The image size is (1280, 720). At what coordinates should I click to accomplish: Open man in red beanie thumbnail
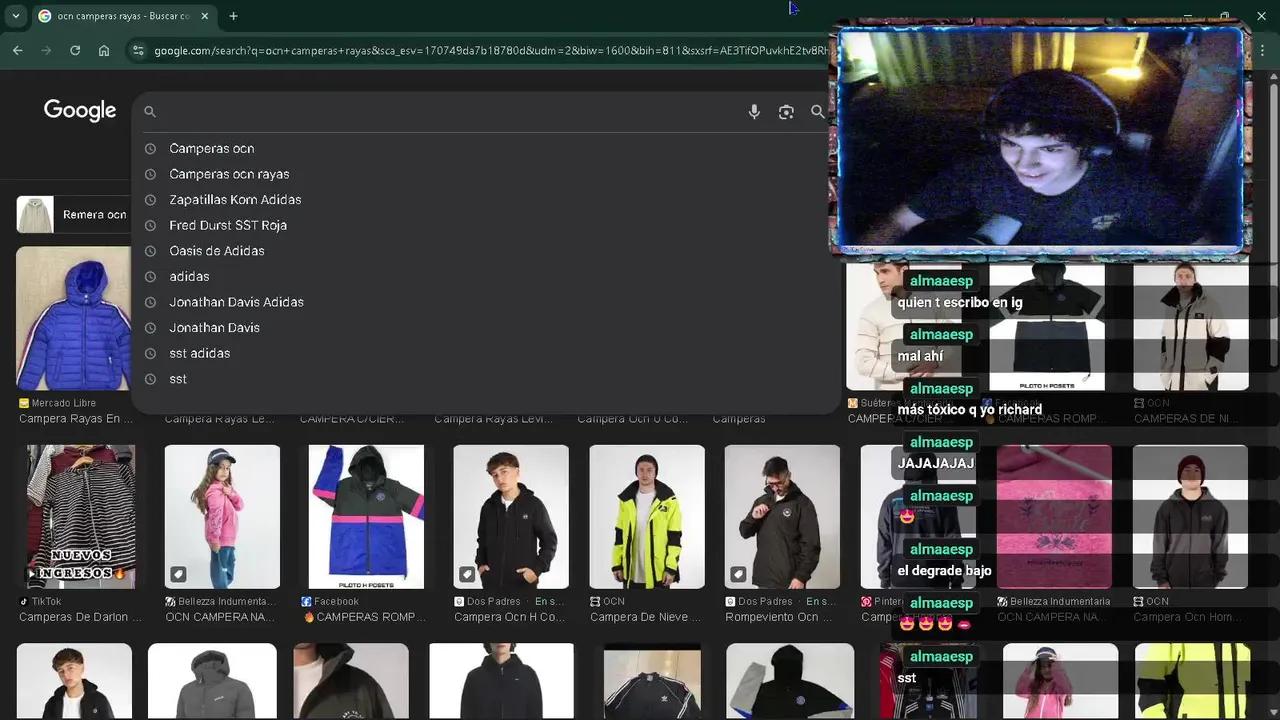(1190, 517)
